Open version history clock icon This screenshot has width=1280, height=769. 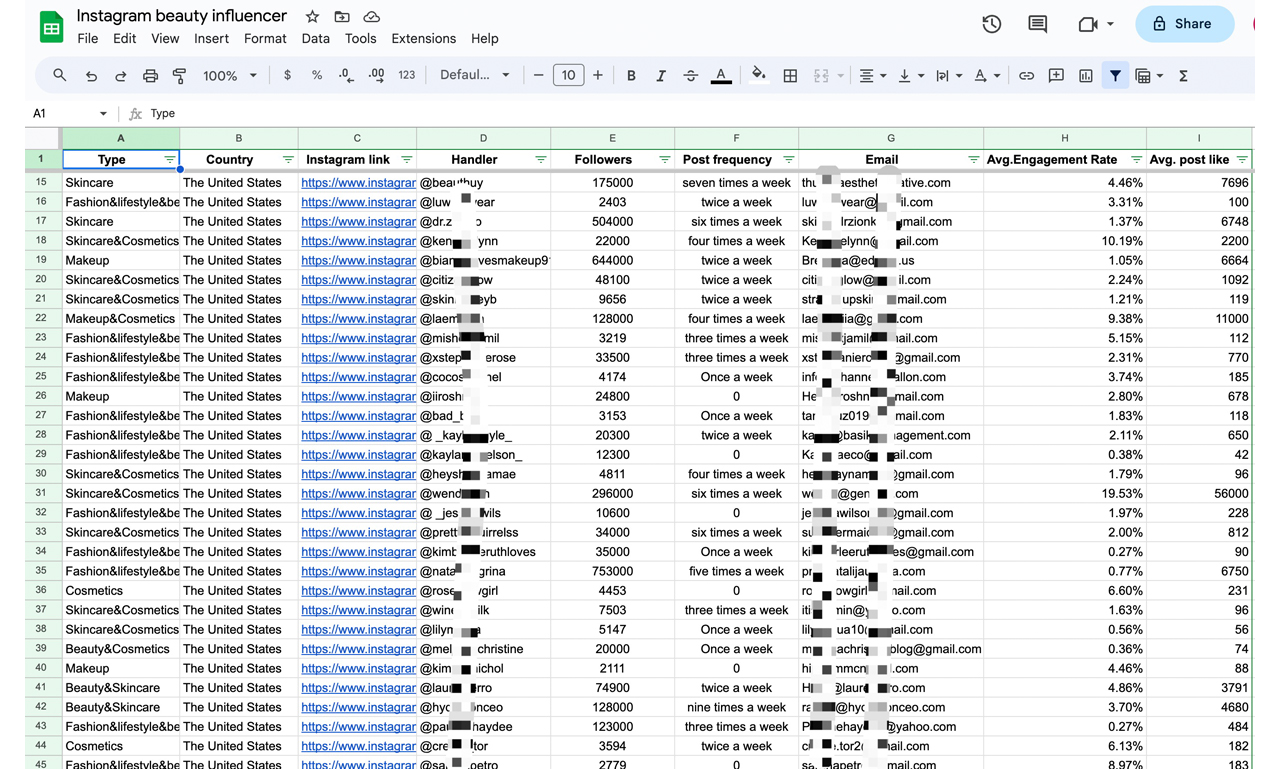coord(991,24)
